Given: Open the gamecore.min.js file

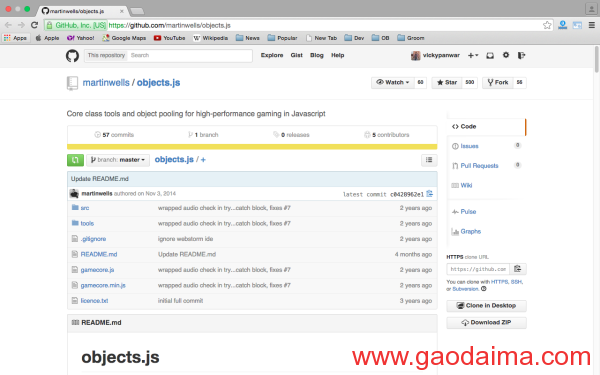Looking at the screenshot, I should point(103,285).
